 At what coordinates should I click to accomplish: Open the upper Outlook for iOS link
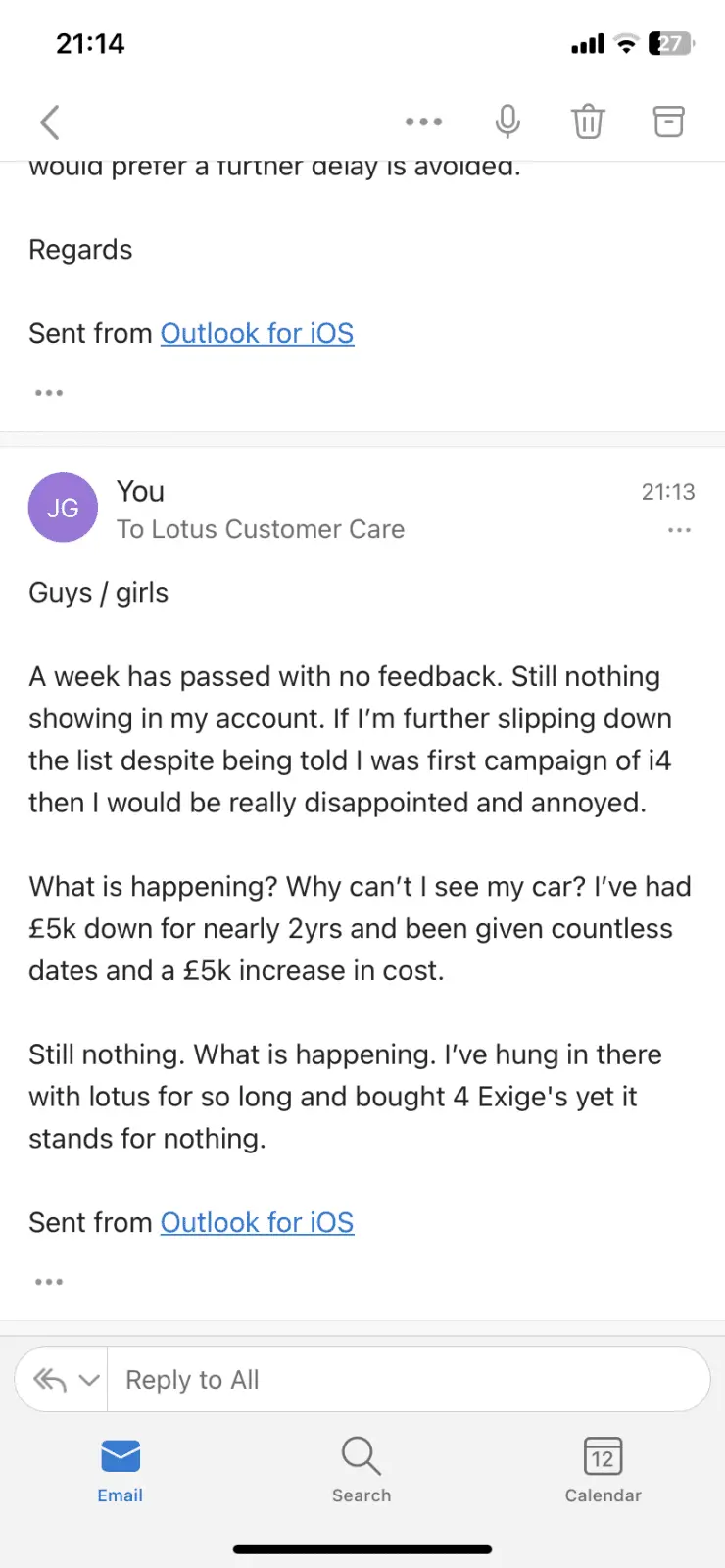[x=257, y=333]
